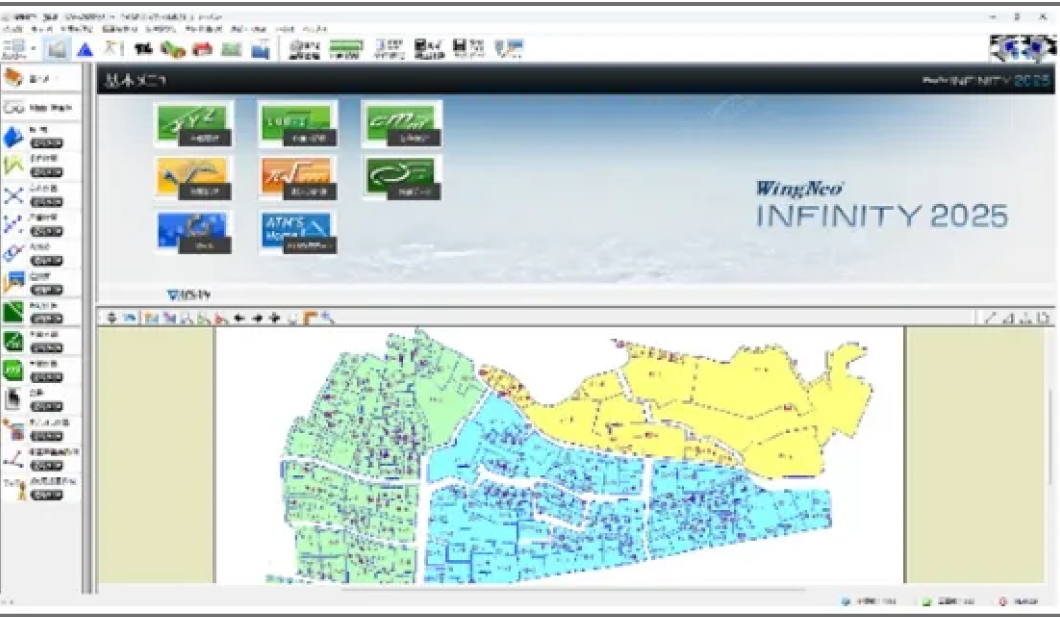Open the pill button under blue book sidebar icon
This screenshot has height=617, width=1060.
pos(47,145)
